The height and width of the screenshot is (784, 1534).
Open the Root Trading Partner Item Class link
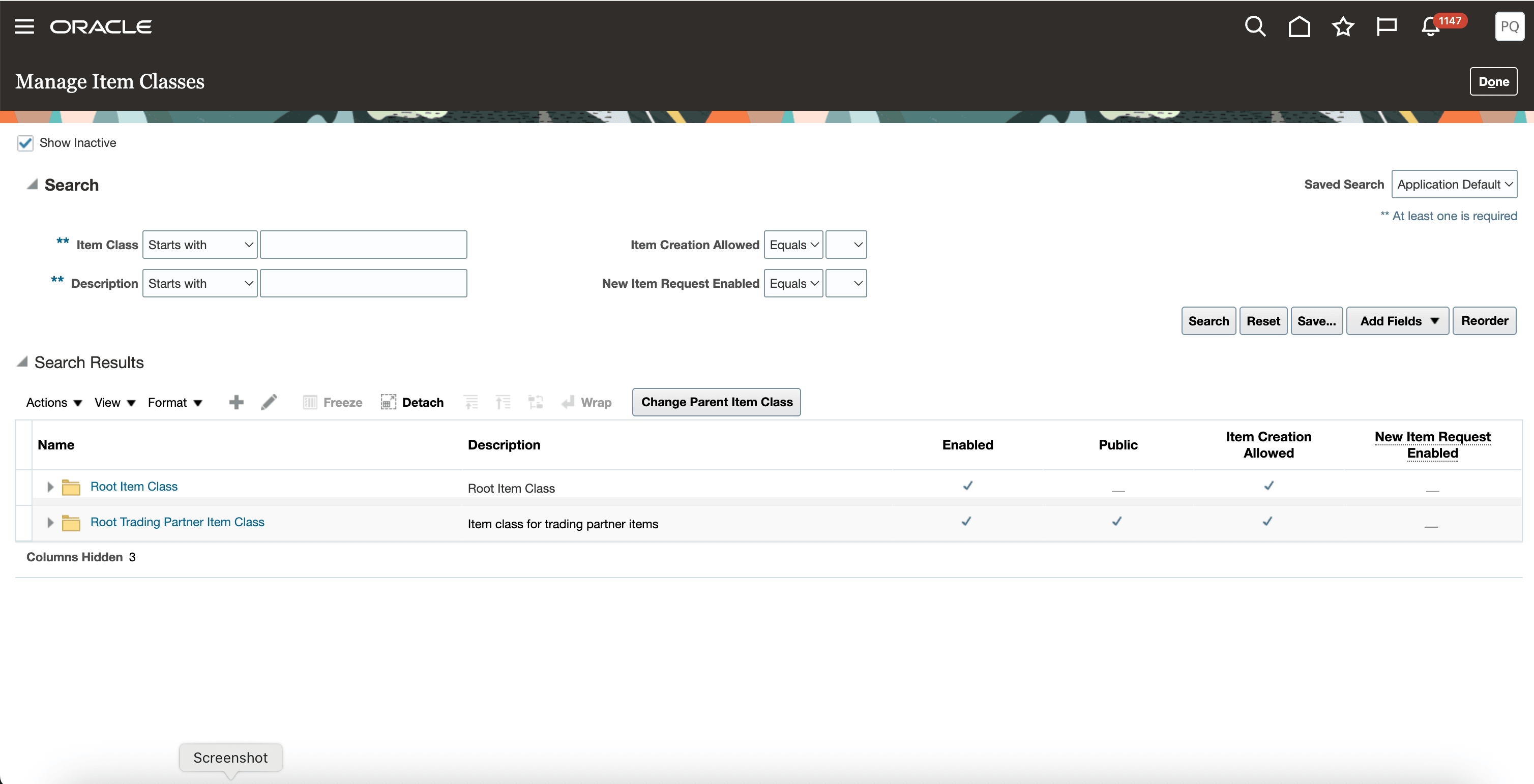(x=177, y=522)
